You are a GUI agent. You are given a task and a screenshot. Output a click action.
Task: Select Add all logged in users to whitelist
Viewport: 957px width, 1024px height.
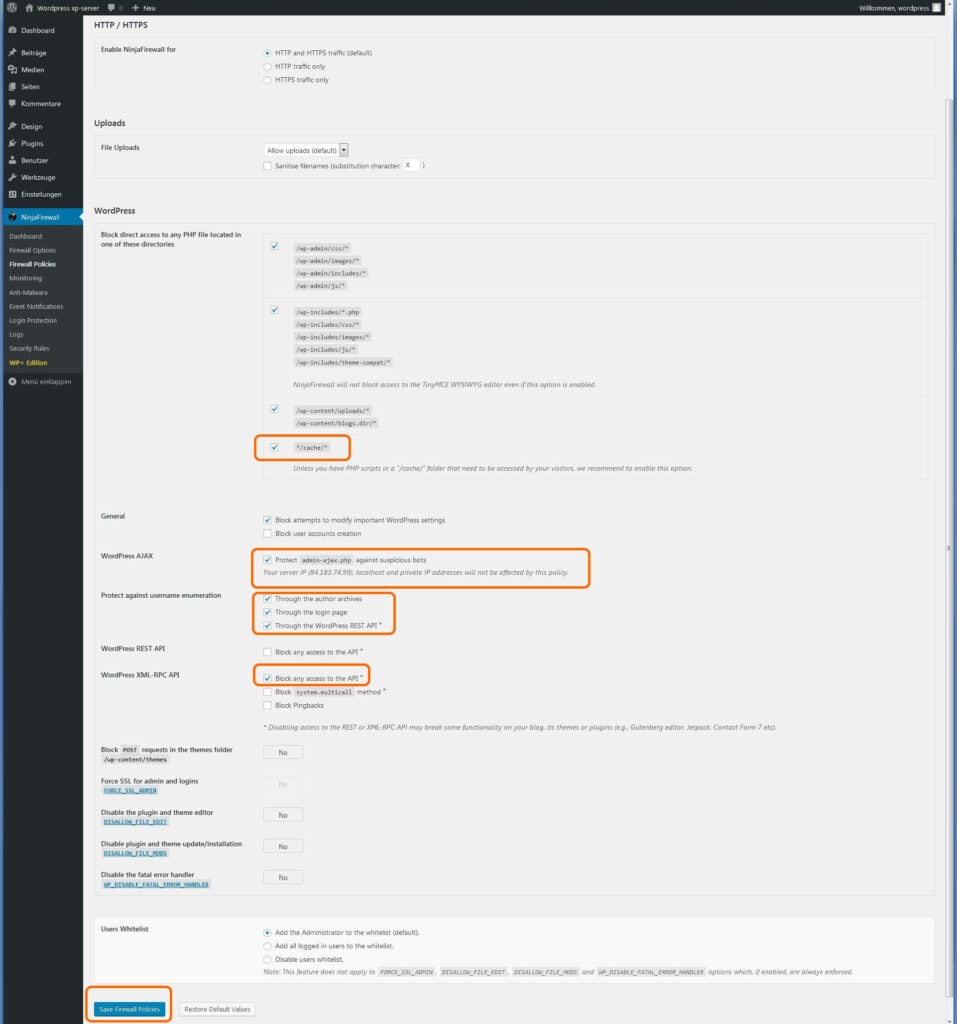click(x=267, y=946)
